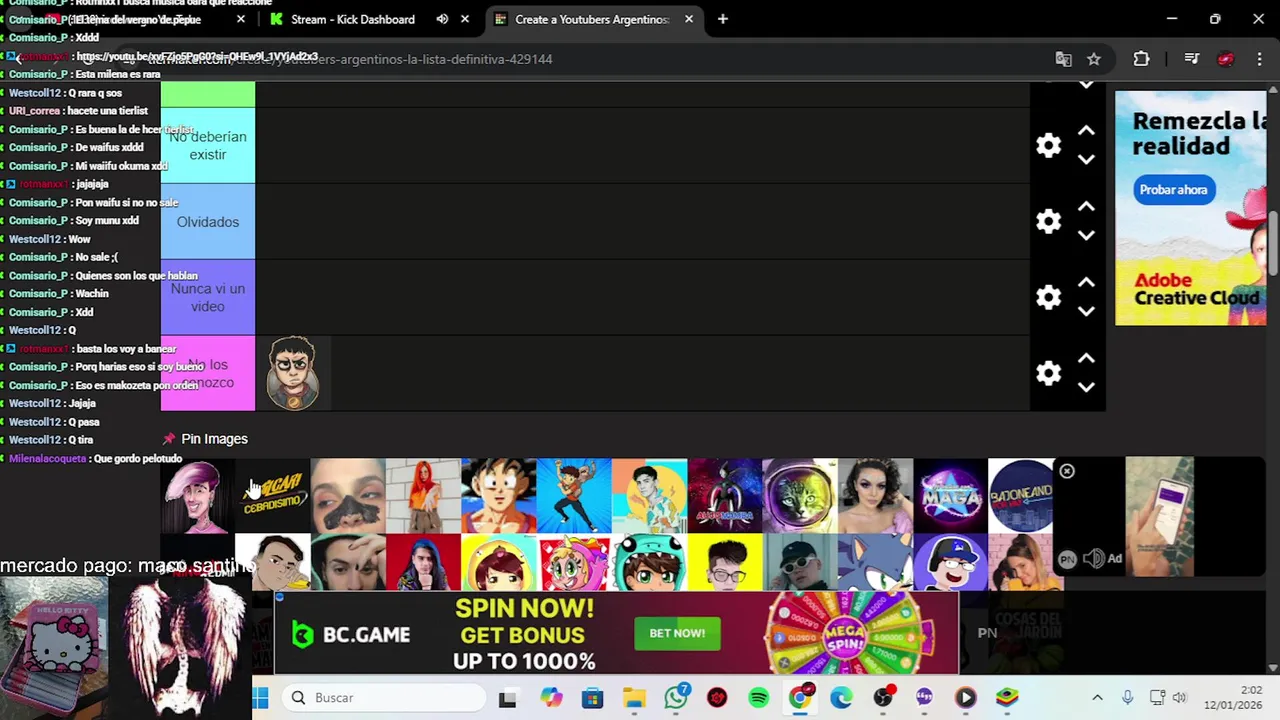Select the blue cap cartoon character image
The image size is (1280, 720).
click(950, 562)
